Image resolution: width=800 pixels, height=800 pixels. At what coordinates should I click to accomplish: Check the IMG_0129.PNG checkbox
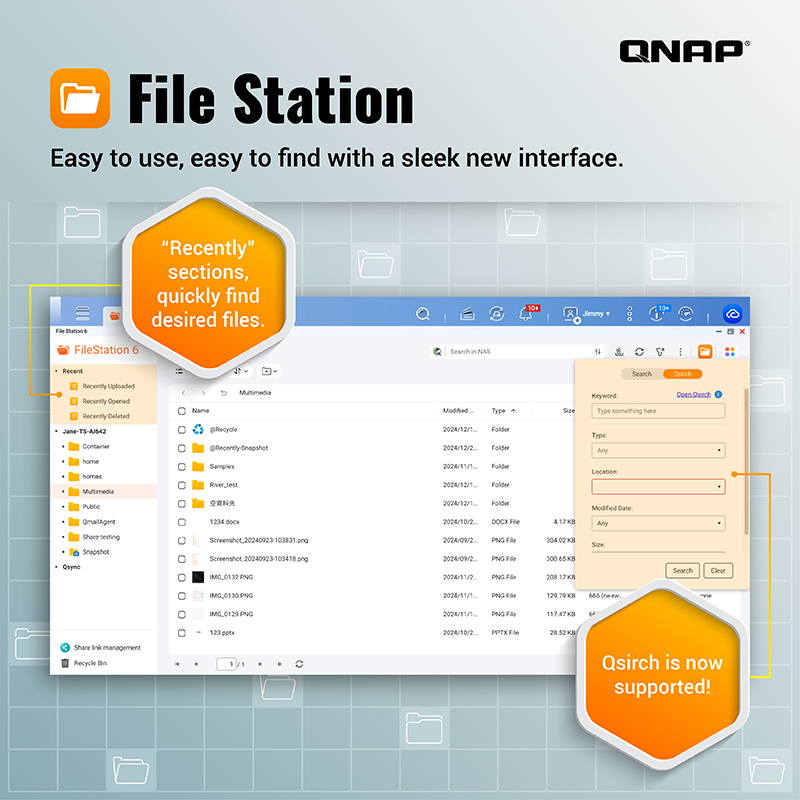pos(182,614)
